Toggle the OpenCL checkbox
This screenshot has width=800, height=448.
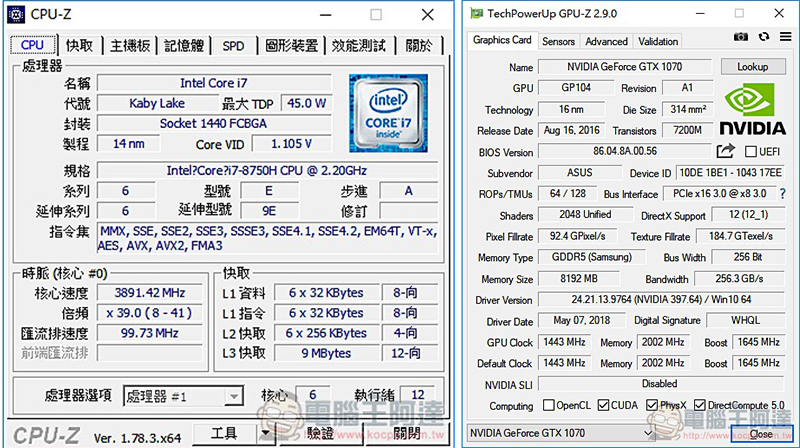pyautogui.click(x=547, y=406)
